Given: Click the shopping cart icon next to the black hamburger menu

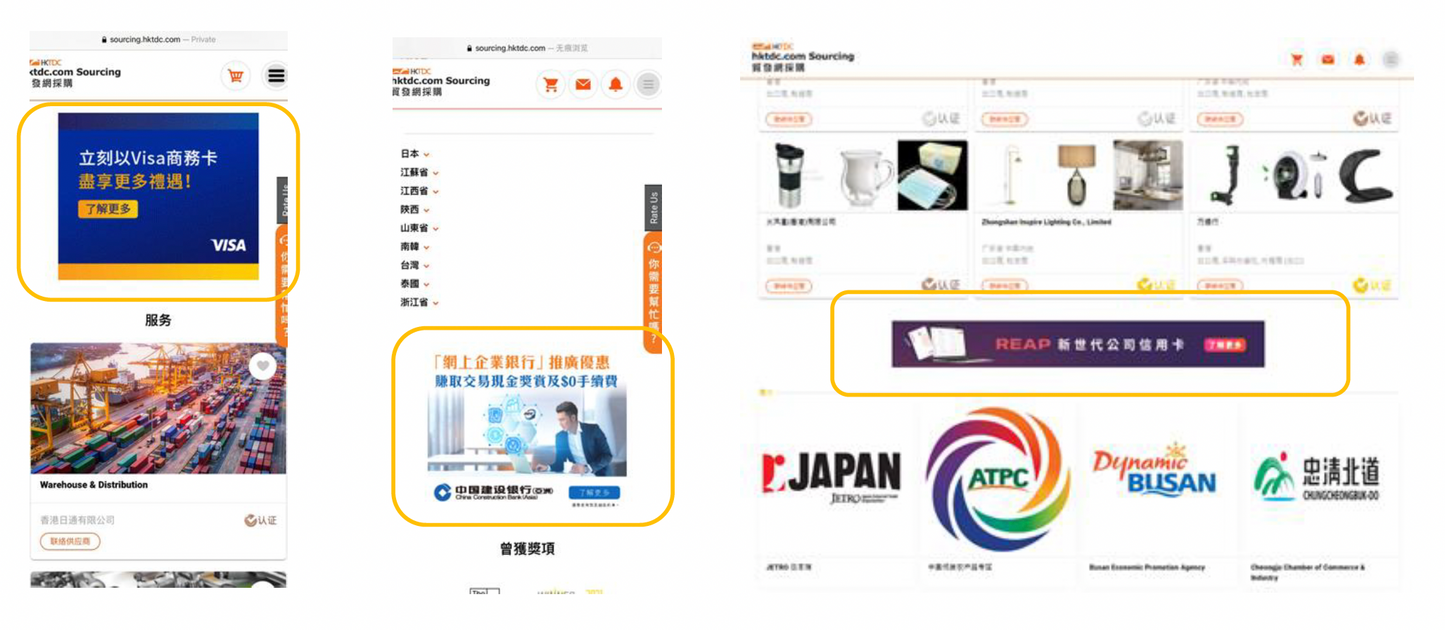Looking at the screenshot, I should (x=235, y=76).
